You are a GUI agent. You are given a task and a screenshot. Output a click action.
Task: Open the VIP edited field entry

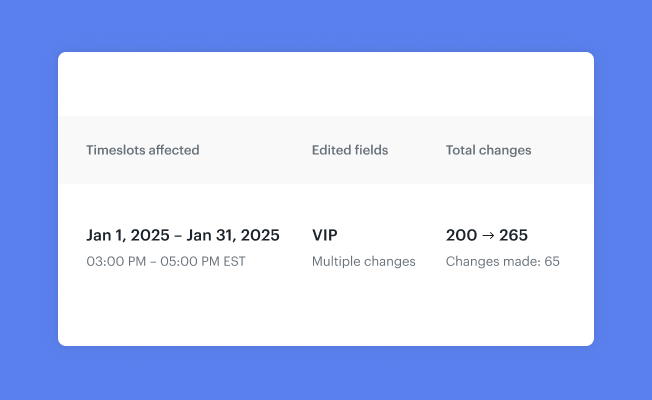click(x=325, y=235)
